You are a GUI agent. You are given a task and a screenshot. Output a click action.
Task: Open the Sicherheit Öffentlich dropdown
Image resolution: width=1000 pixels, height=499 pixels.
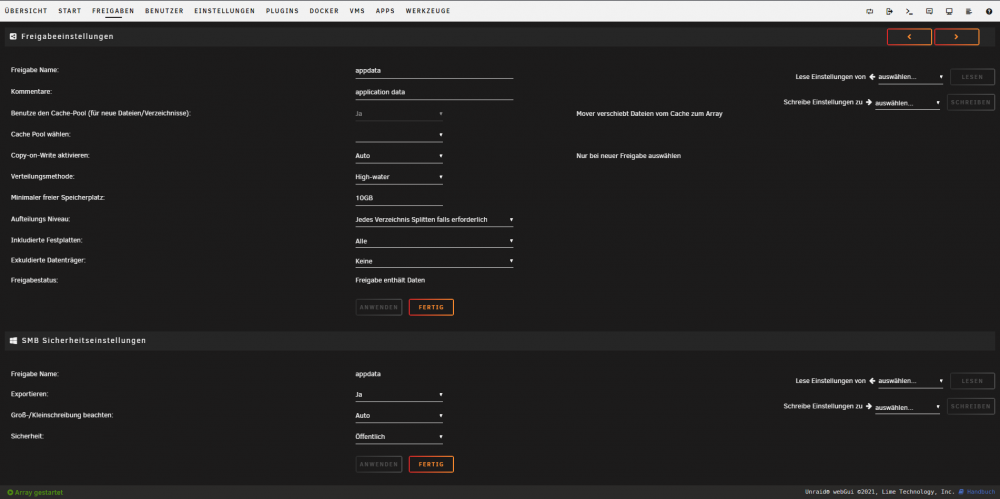point(399,437)
